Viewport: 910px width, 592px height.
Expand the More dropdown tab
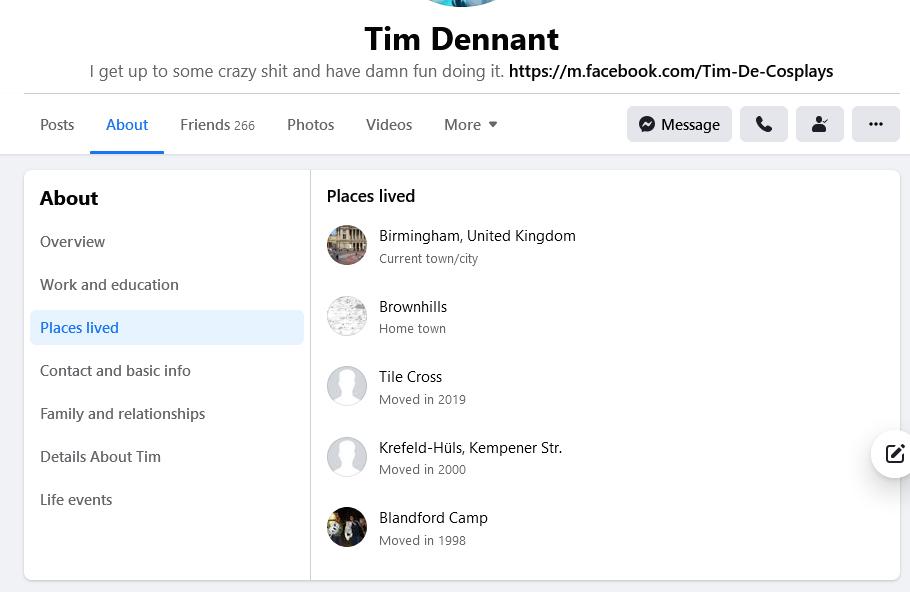(x=470, y=125)
